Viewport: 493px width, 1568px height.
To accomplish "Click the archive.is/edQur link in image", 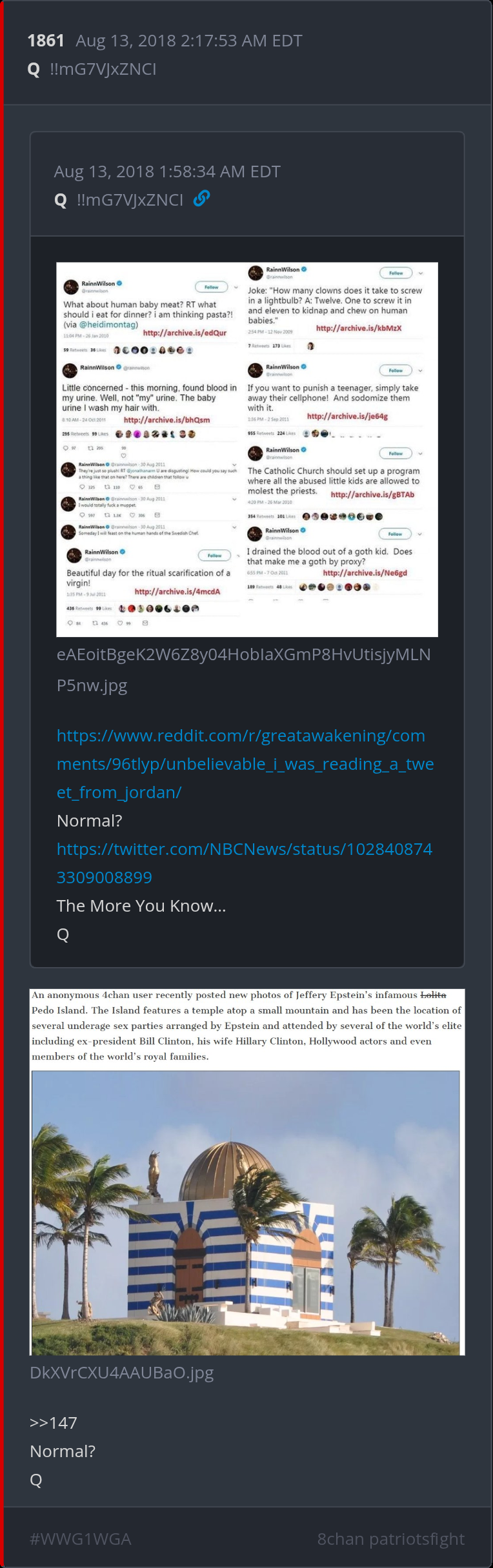I will click(x=185, y=333).
